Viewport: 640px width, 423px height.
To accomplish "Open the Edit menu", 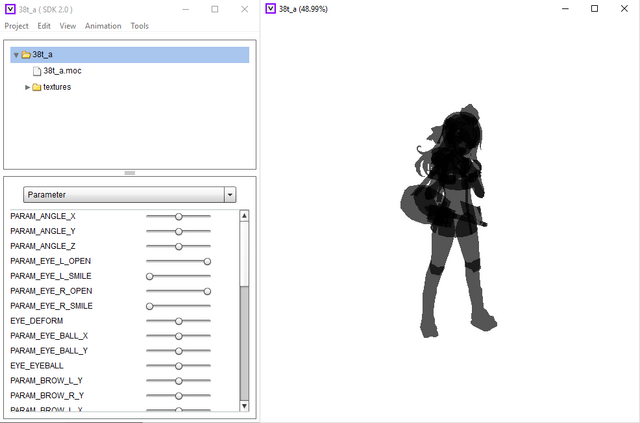I will [x=44, y=26].
